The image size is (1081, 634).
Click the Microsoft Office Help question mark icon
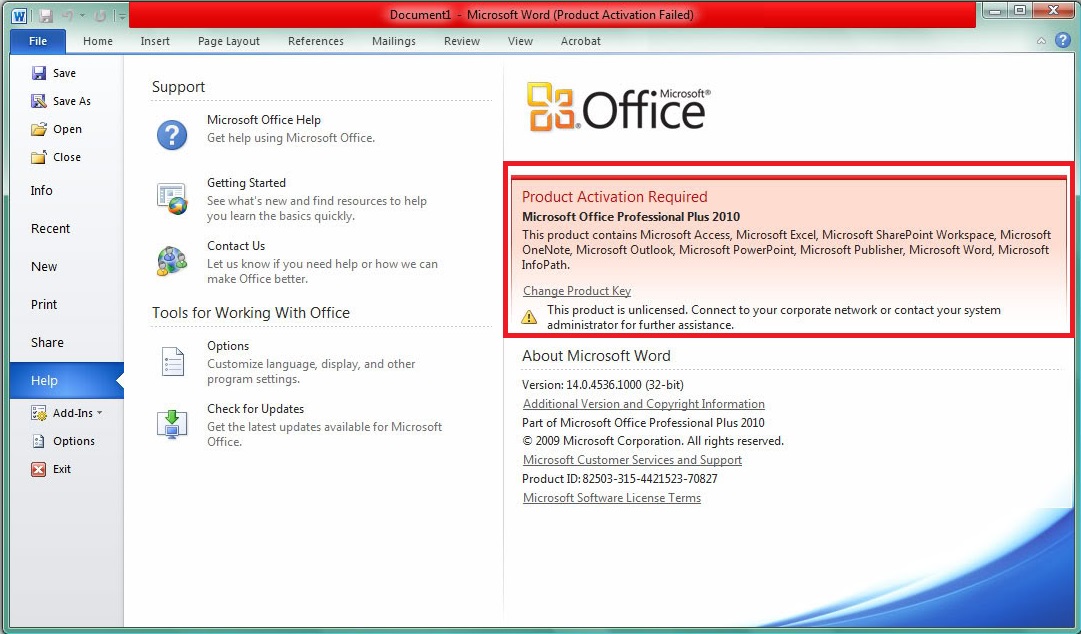point(172,134)
